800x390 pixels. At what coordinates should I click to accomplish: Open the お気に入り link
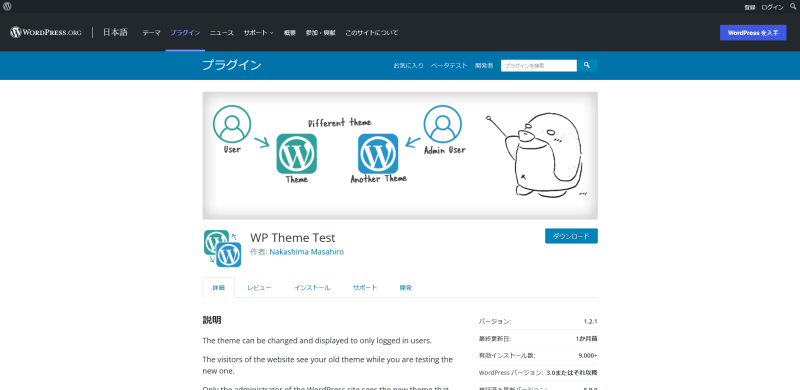click(408, 66)
